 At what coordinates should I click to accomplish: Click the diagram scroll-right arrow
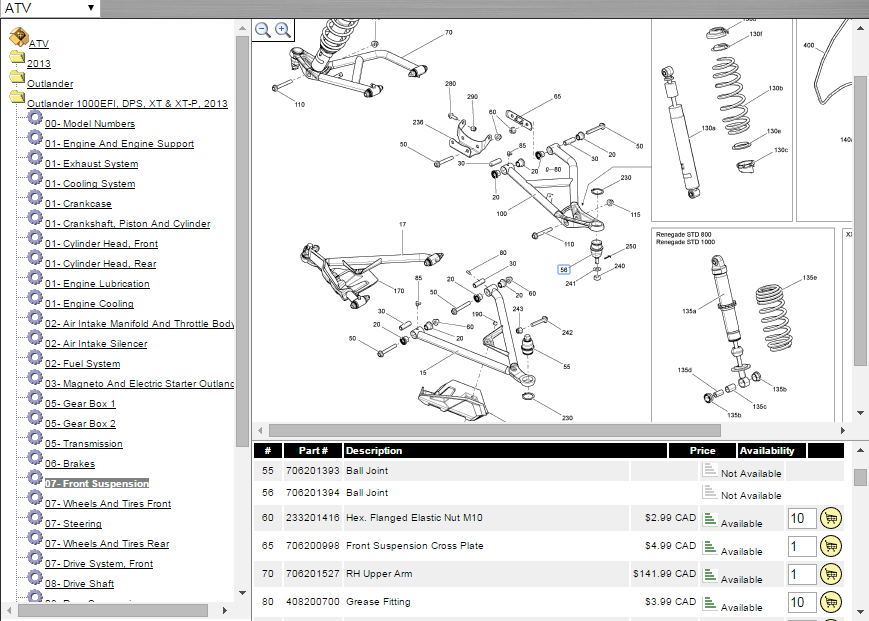(x=843, y=430)
